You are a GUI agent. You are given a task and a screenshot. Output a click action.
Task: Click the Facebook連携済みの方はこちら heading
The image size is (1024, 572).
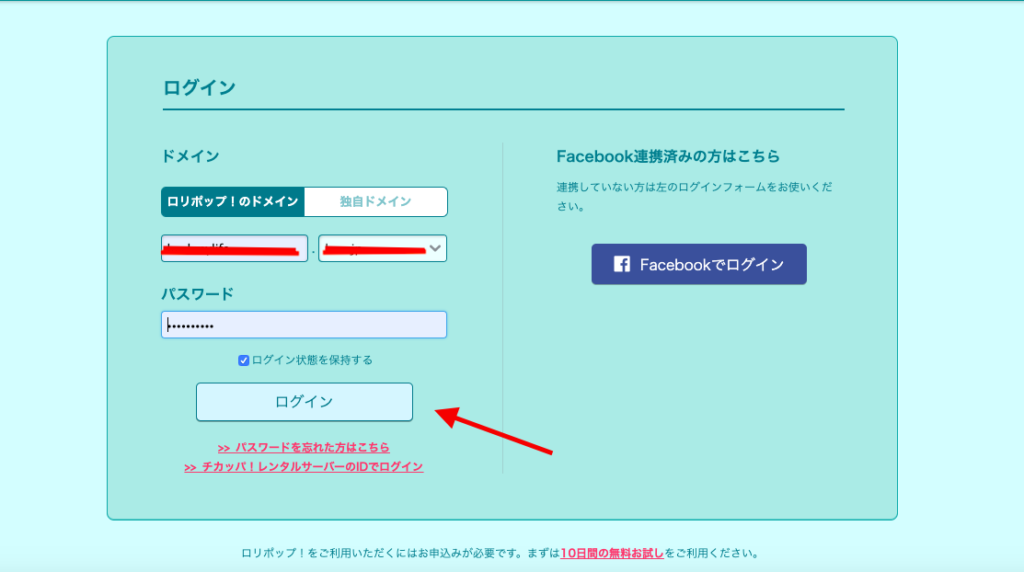pos(668,156)
